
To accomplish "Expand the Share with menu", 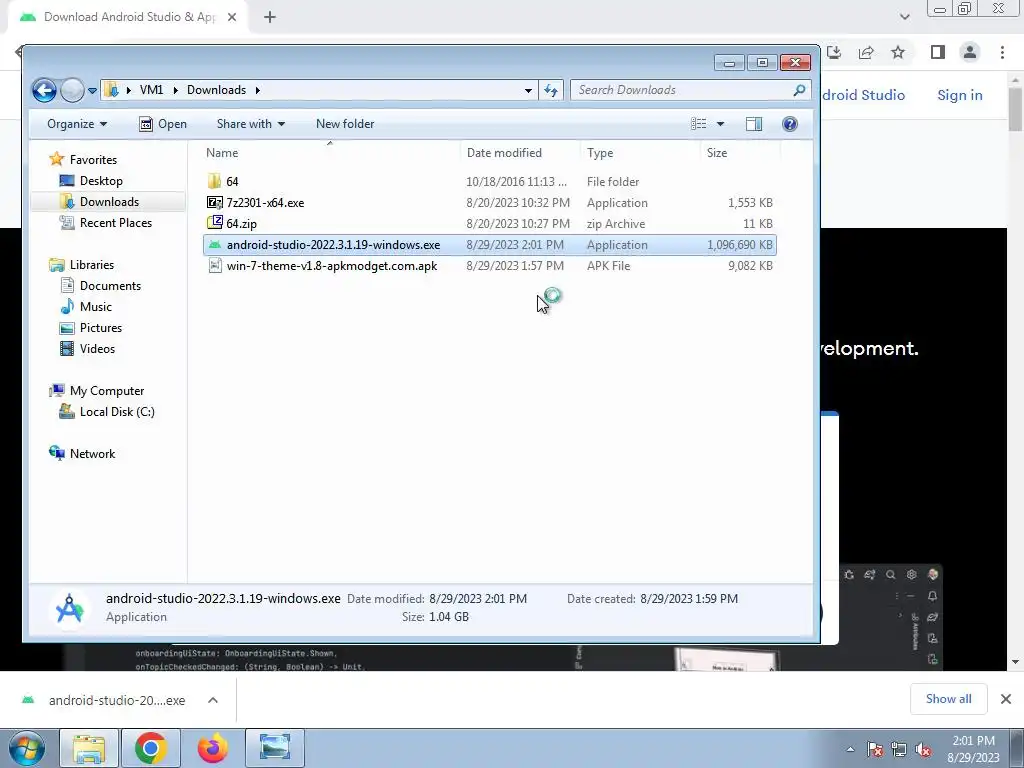I will [x=251, y=124].
